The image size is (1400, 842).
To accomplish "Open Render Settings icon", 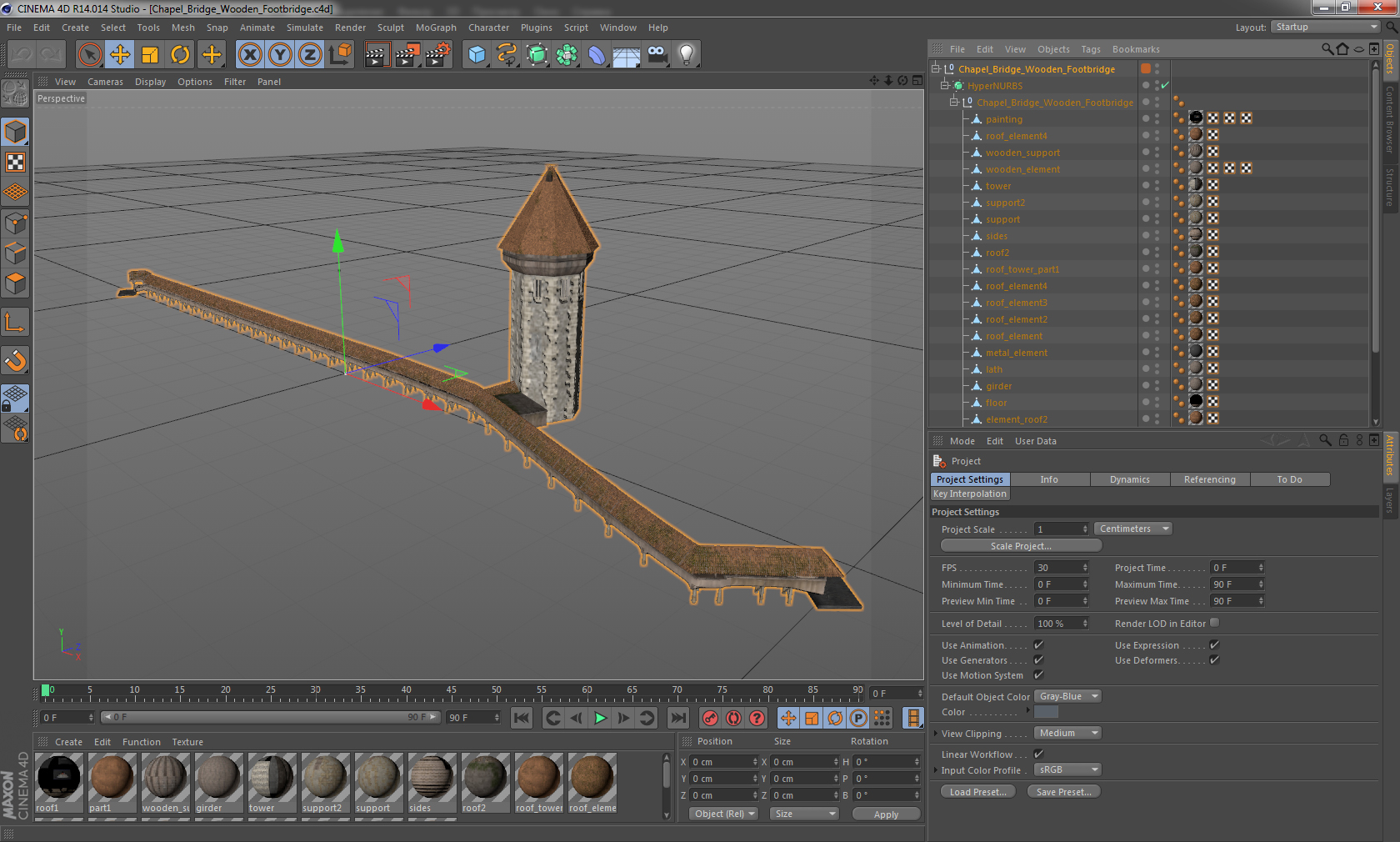I will [x=437, y=55].
